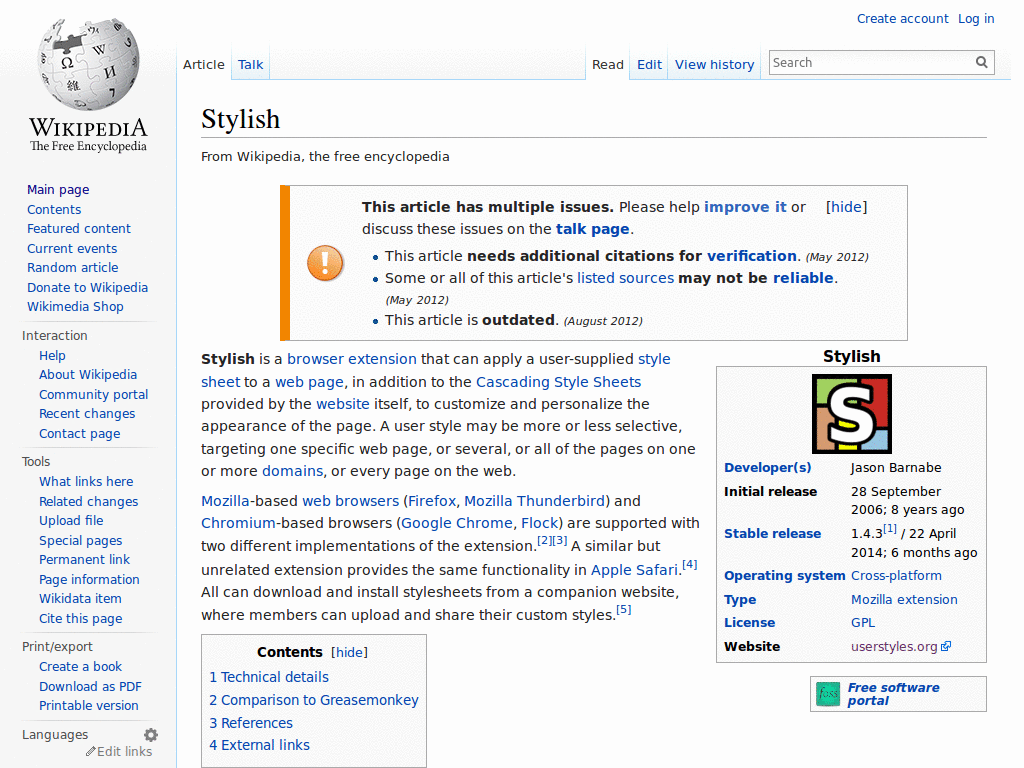Open Printable version link

coord(89,706)
